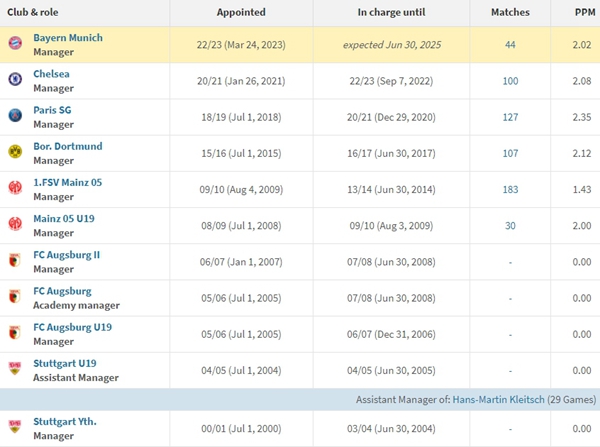Select the Assistant Manager role under Stuttgart U19
600x447 pixels.
pyautogui.click(x=76, y=378)
